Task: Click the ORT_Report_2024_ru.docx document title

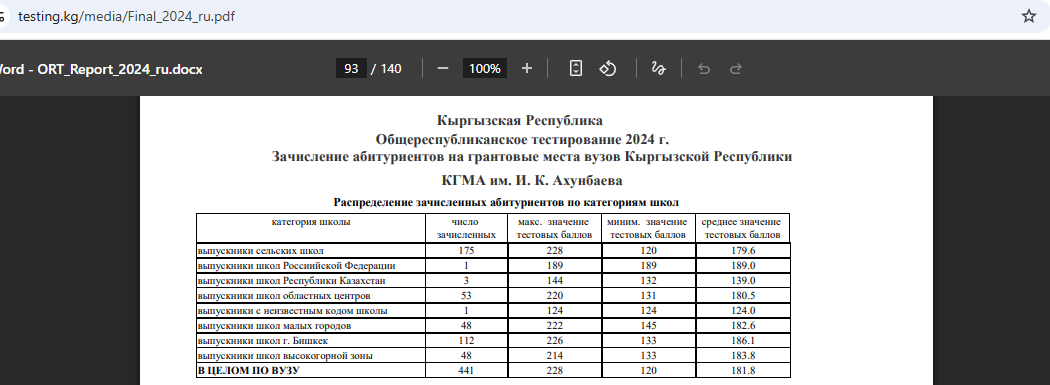Action: point(120,69)
